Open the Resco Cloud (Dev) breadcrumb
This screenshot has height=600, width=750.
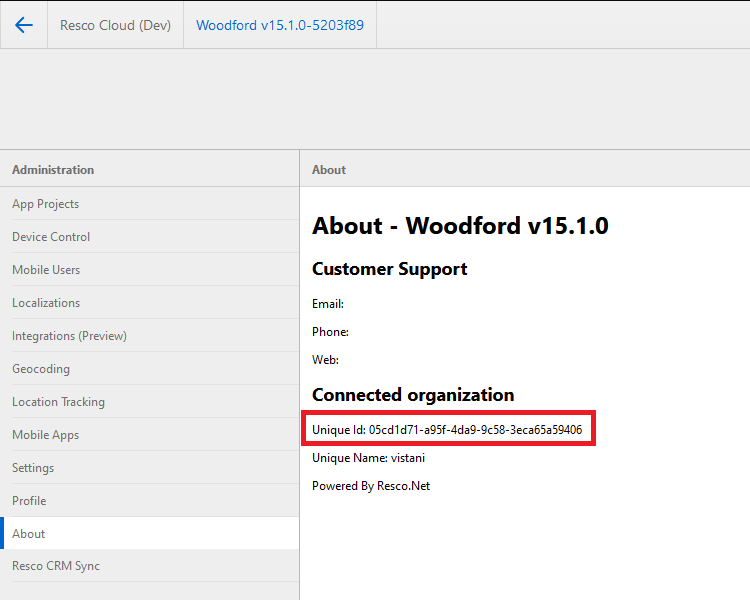click(x=115, y=25)
